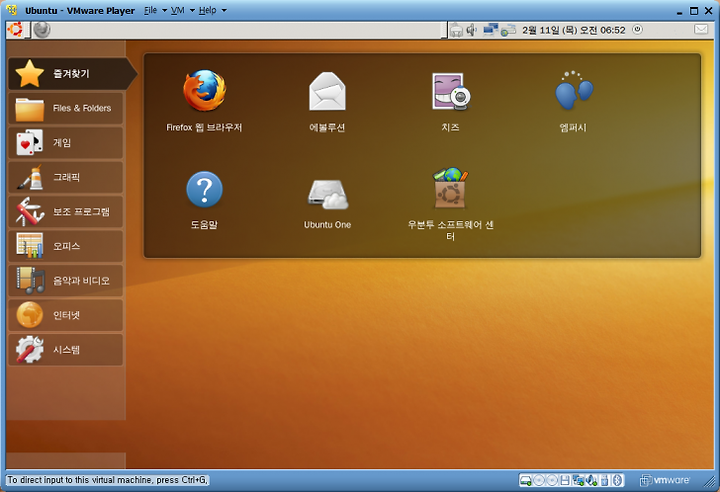The image size is (720, 492).
Task: Open the Help (도움말) question-mark icon
Action: [x=204, y=189]
